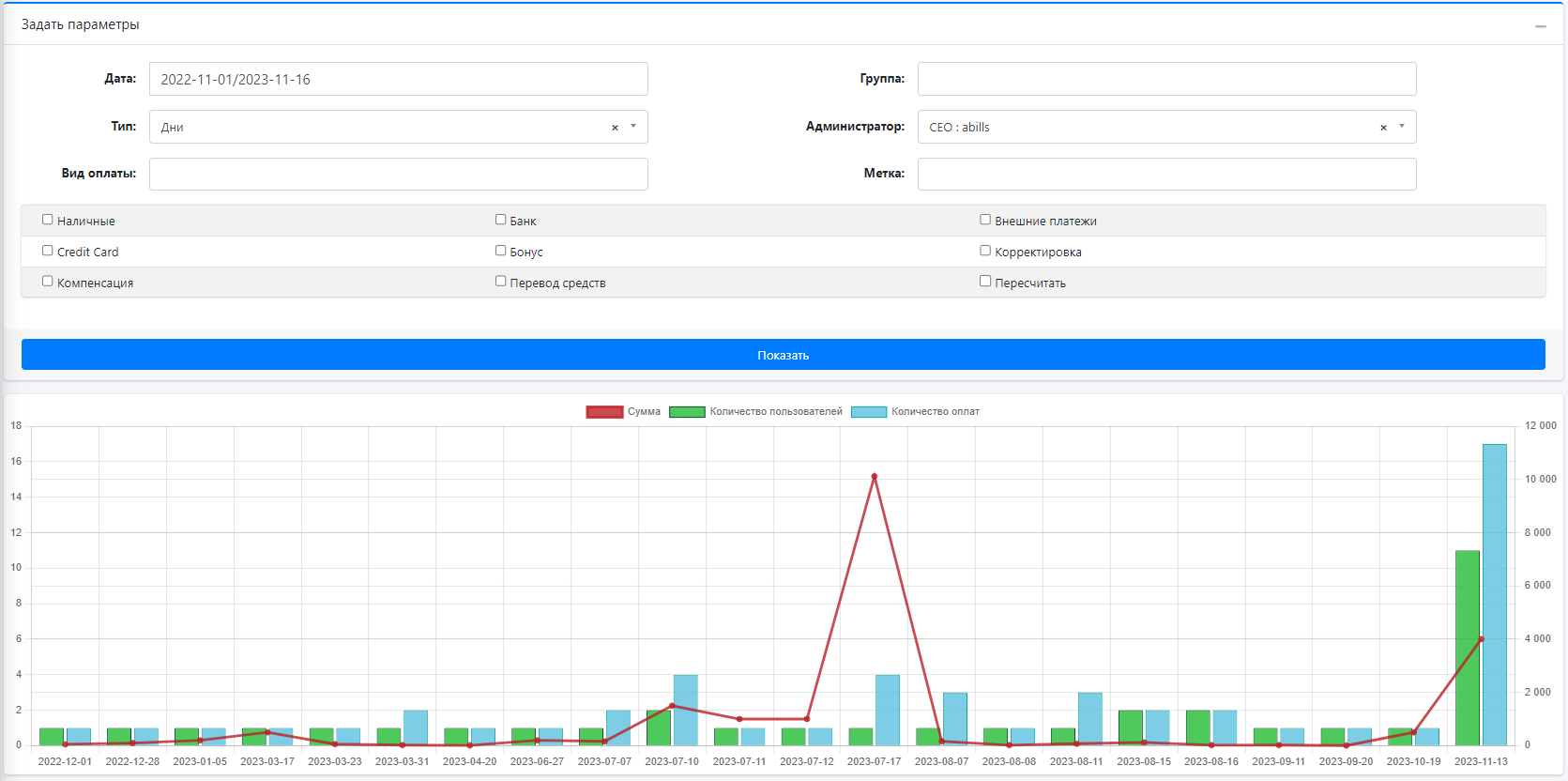The image size is (1568, 781).
Task: Toggle the Перевод средств checkbox
Action: click(x=500, y=282)
